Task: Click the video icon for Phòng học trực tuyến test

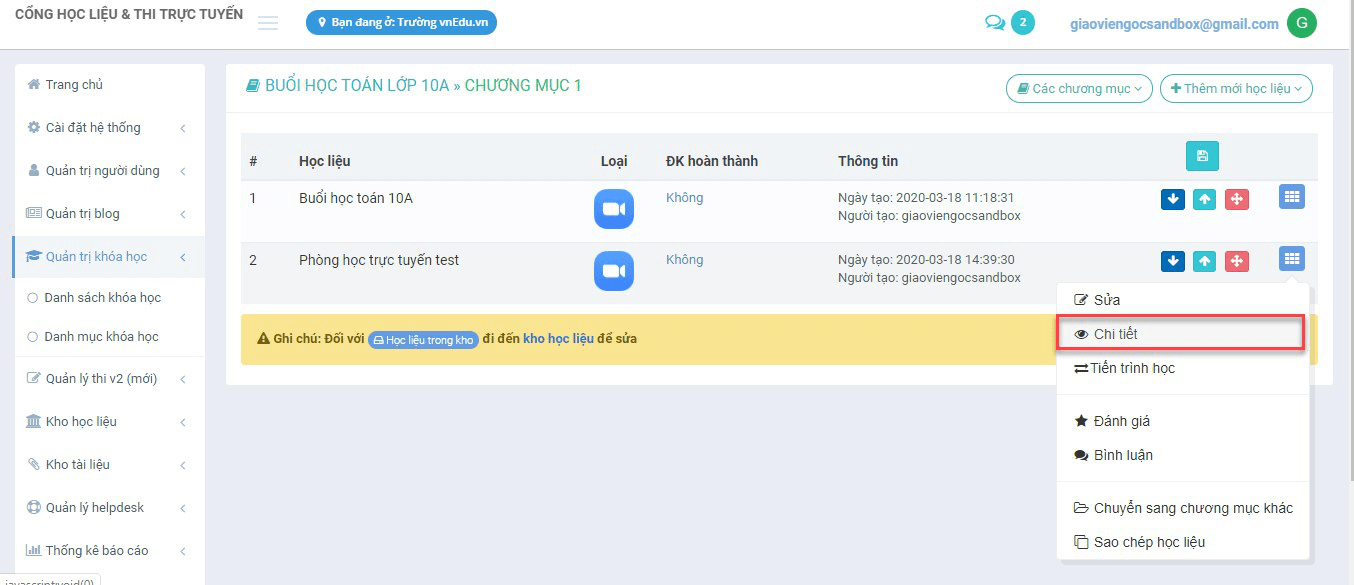Action: [x=613, y=270]
